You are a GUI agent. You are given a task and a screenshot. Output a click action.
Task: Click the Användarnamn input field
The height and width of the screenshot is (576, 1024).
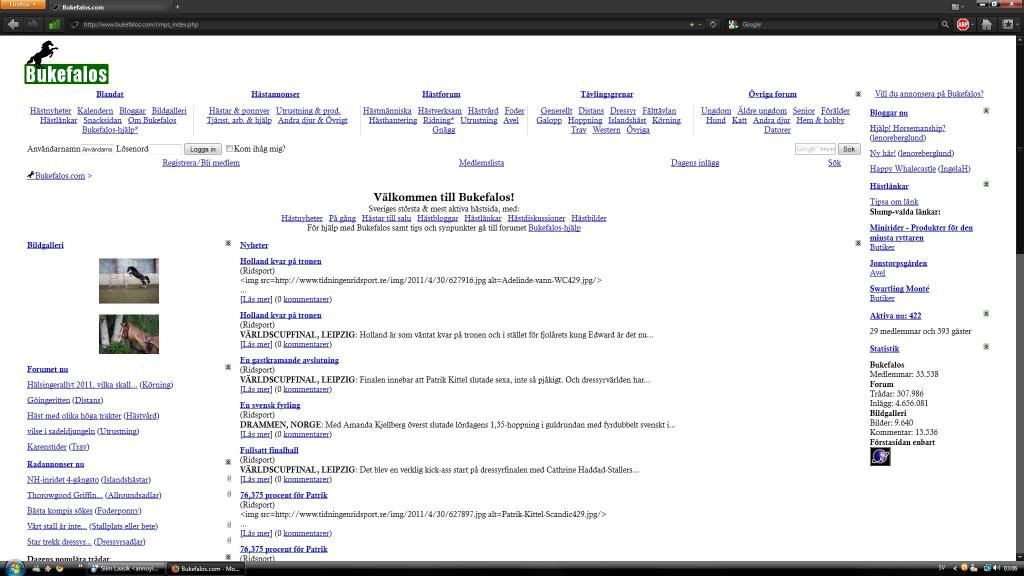pyautogui.click(x=97, y=150)
